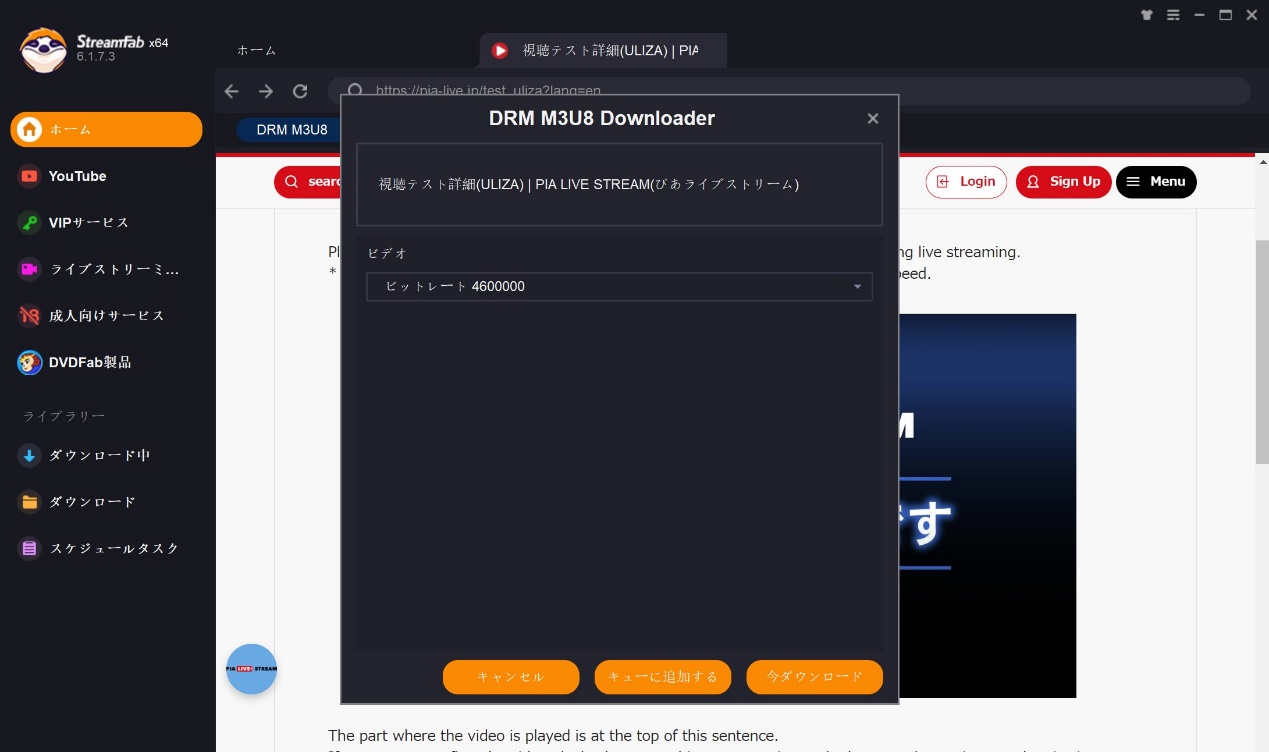Image resolution: width=1269 pixels, height=752 pixels.
Task: Switch to the ホーム tab
Action: pyautogui.click(x=257, y=50)
